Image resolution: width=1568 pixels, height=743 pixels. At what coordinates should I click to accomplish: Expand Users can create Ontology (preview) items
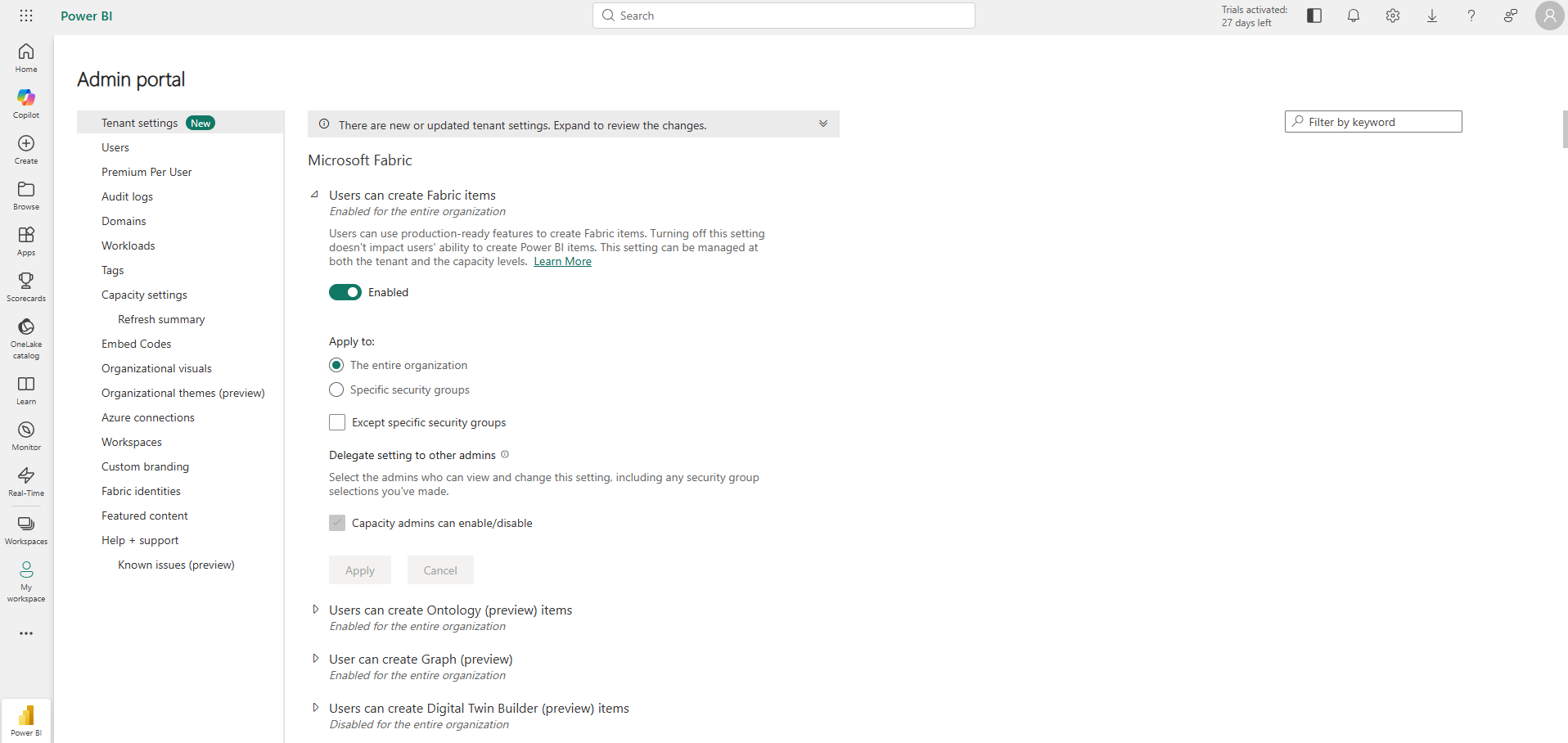pyautogui.click(x=315, y=610)
